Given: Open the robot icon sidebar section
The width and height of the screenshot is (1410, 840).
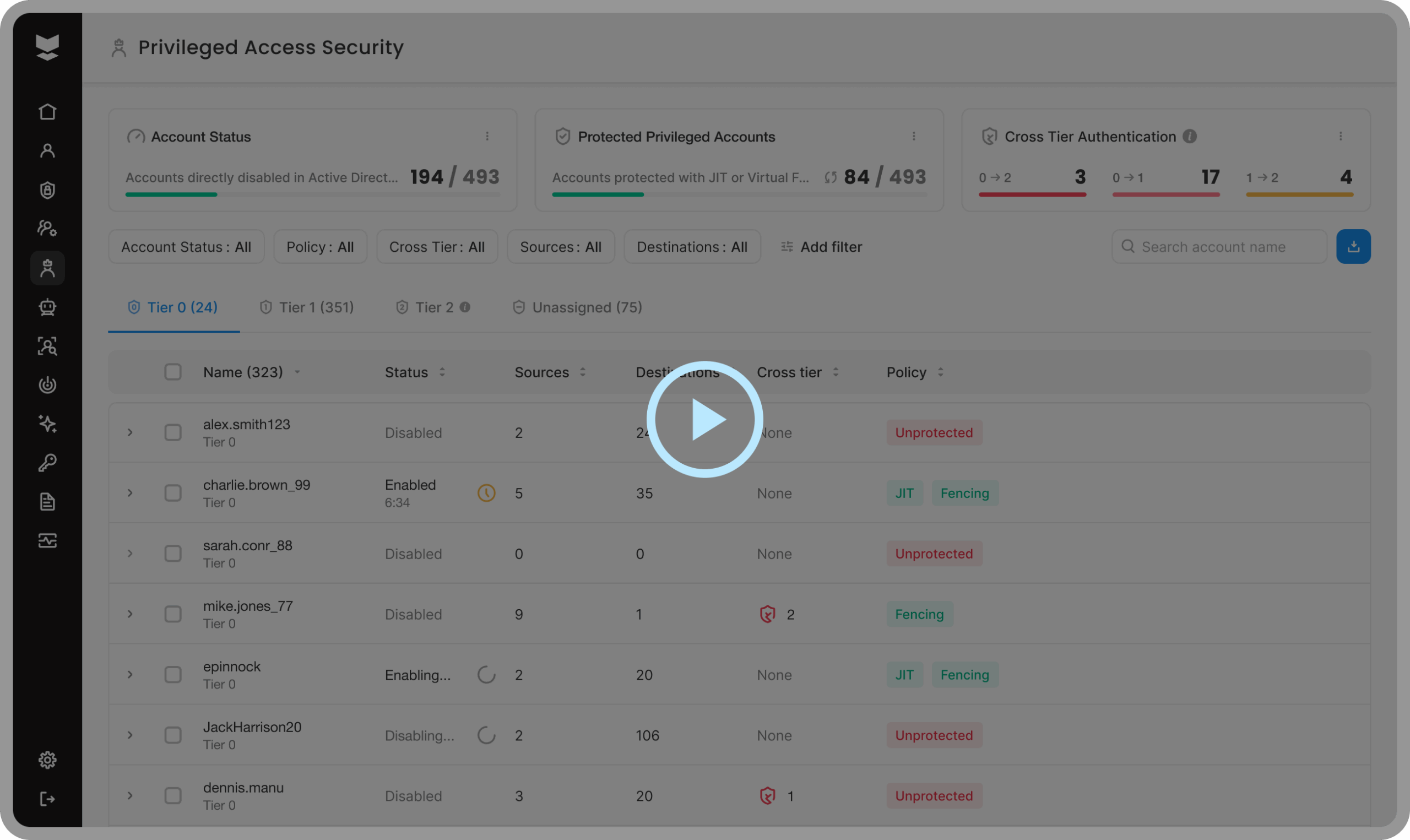Looking at the screenshot, I should click(x=47, y=307).
